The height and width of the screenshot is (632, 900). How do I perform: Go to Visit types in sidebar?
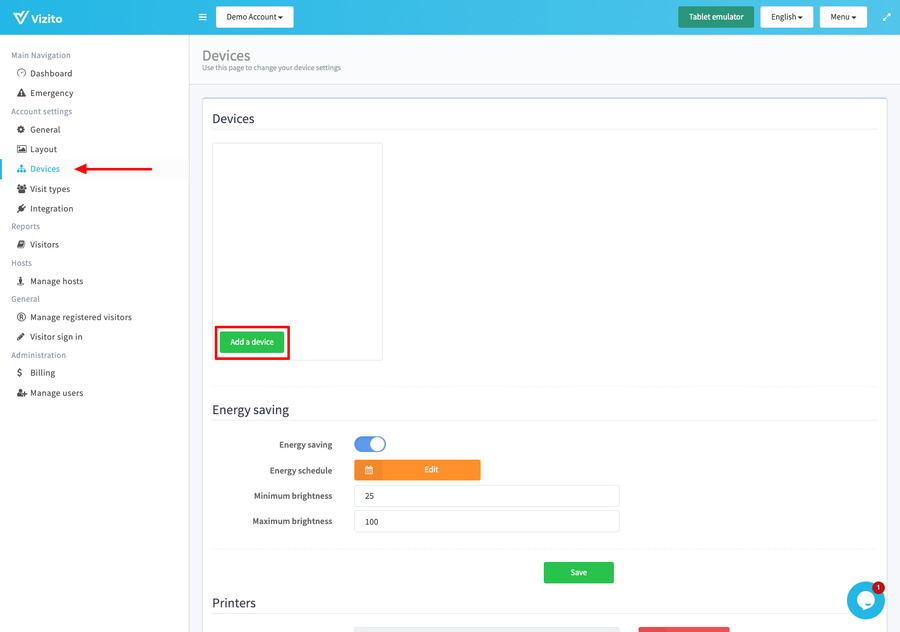coord(50,189)
